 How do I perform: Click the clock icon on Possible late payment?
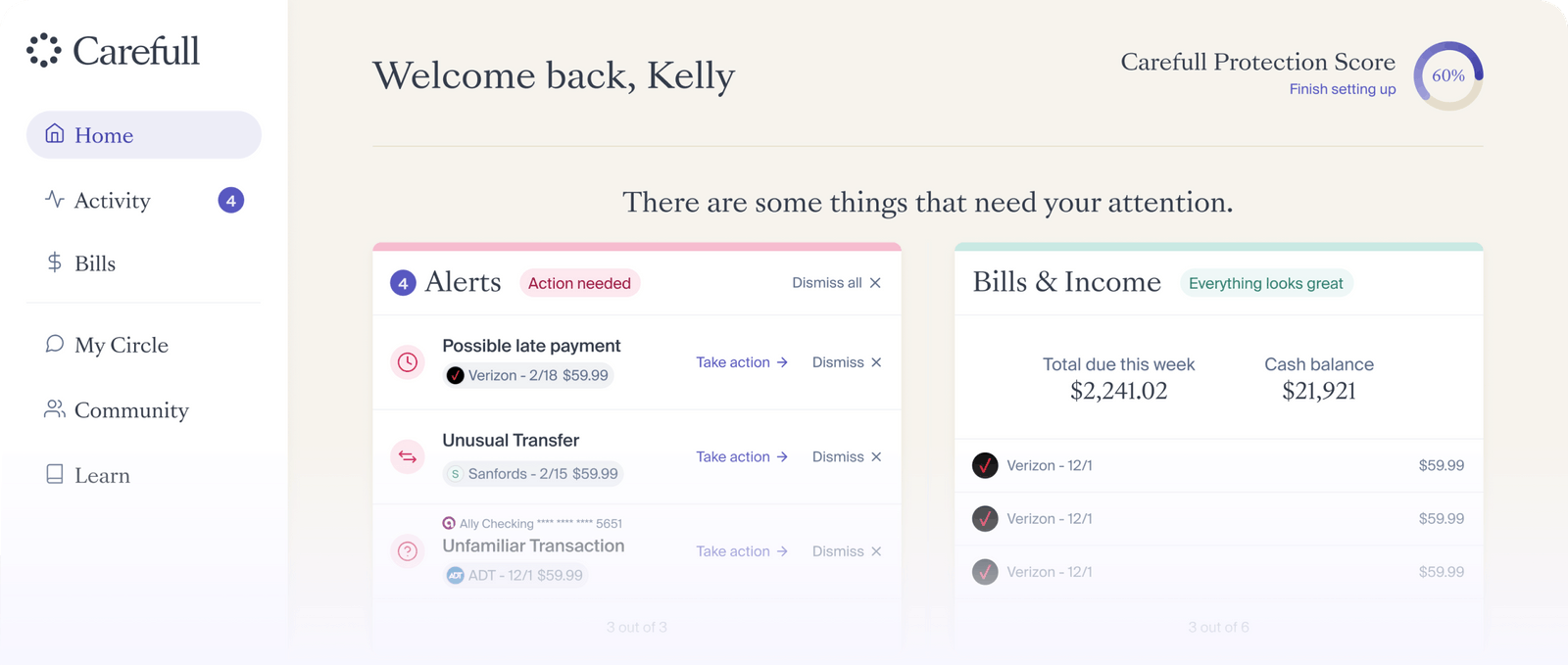point(407,361)
